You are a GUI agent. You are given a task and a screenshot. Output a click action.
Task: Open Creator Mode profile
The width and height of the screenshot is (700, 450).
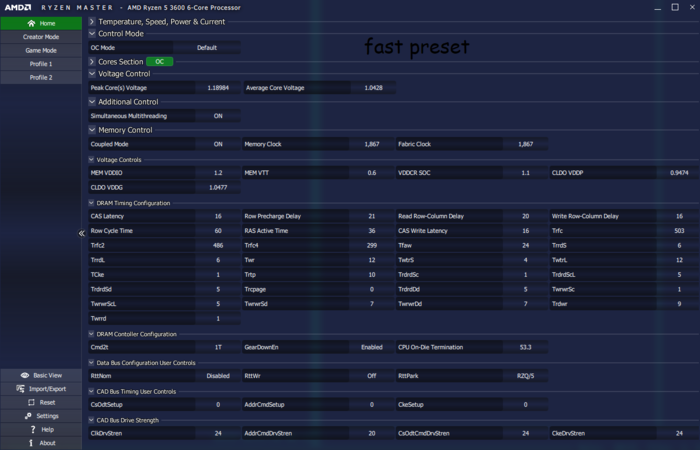pos(41,37)
